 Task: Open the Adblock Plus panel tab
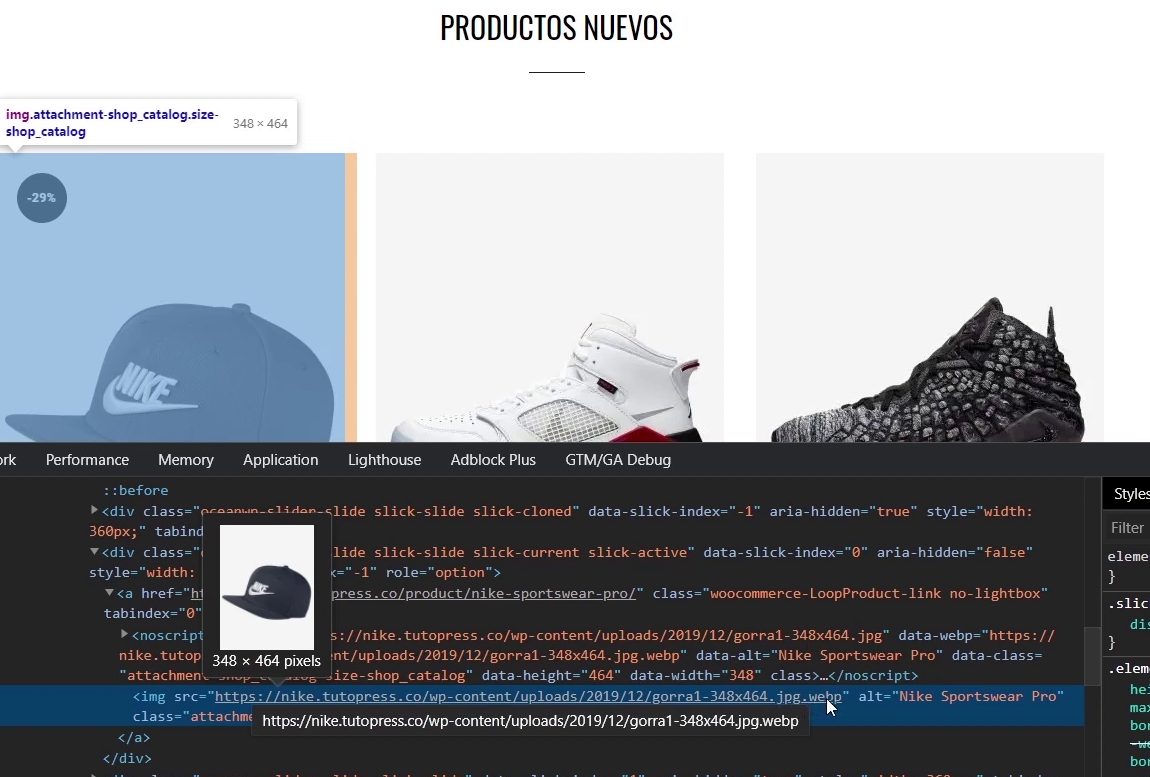493,460
